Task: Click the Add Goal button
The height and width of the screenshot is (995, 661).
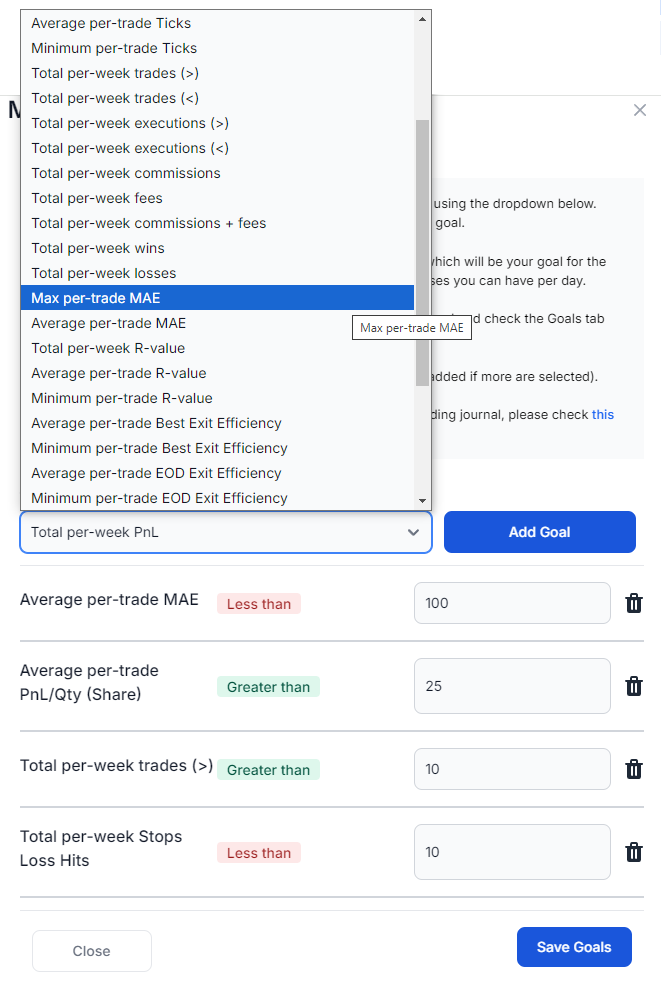Action: [x=539, y=532]
